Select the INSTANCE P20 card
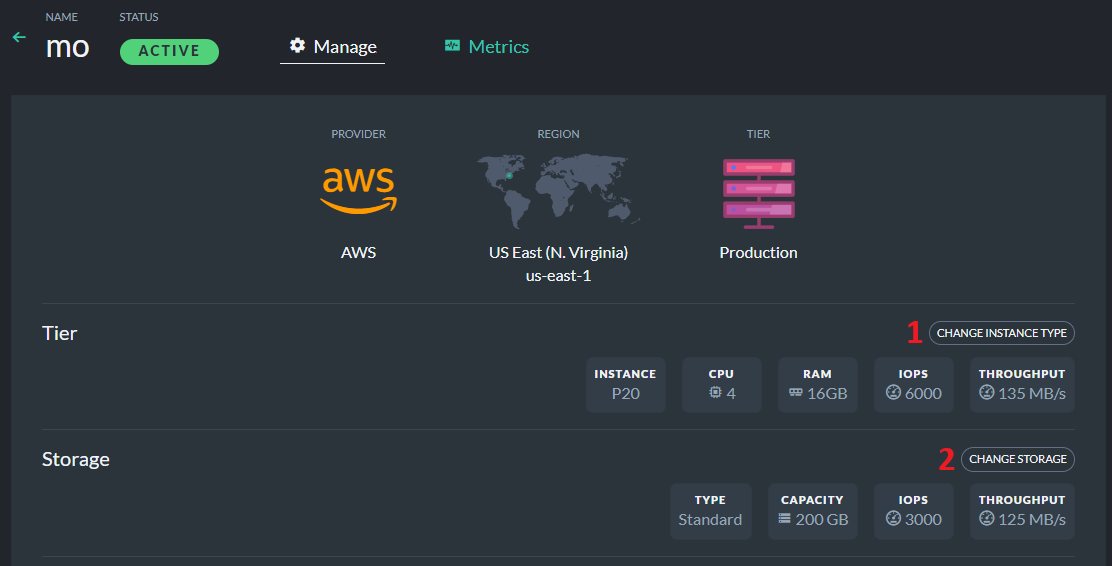 [626, 385]
